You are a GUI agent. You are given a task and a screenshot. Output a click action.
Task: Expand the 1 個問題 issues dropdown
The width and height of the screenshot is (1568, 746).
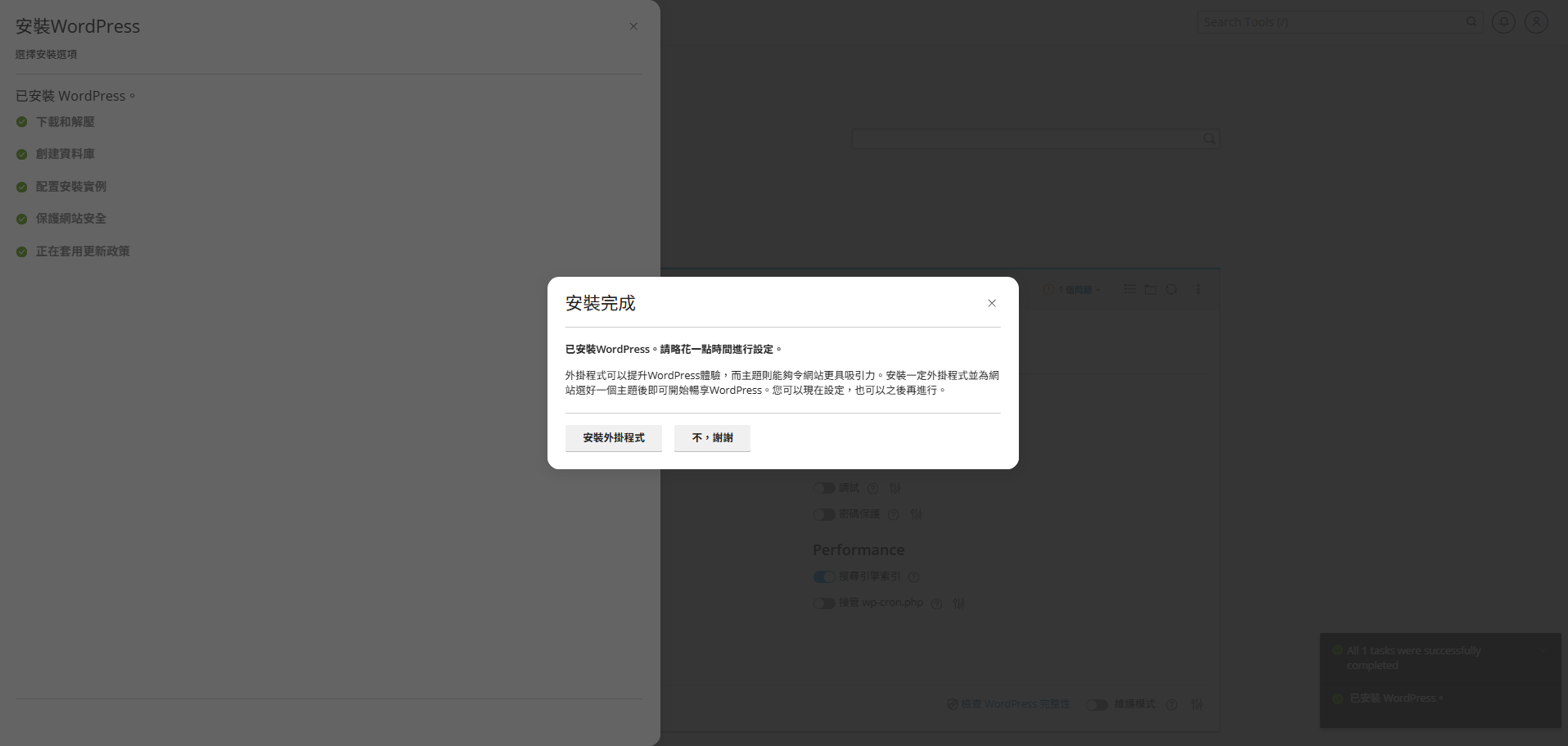point(1074,289)
